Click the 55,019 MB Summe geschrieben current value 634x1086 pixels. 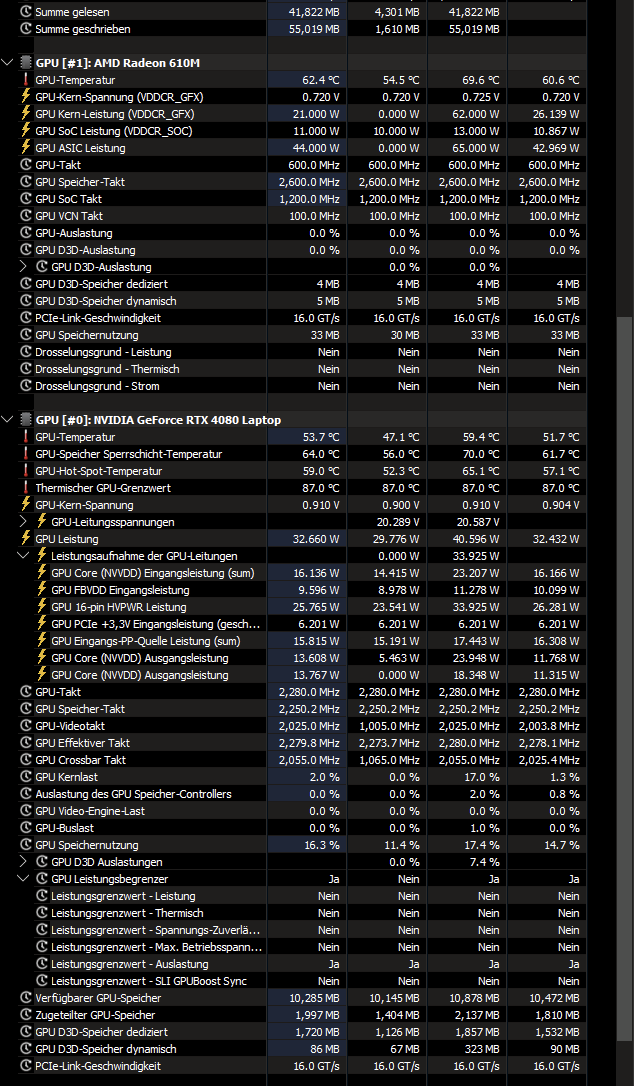coord(315,29)
